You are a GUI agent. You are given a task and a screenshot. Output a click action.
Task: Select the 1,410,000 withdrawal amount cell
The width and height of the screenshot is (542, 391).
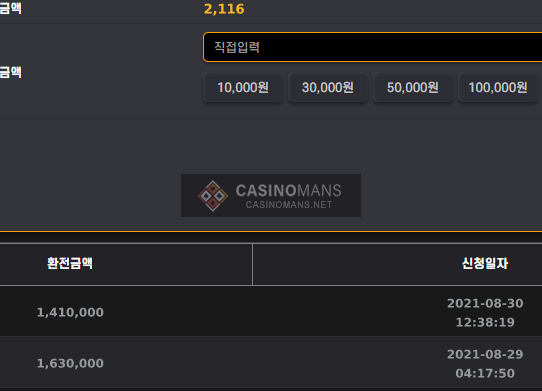70,312
